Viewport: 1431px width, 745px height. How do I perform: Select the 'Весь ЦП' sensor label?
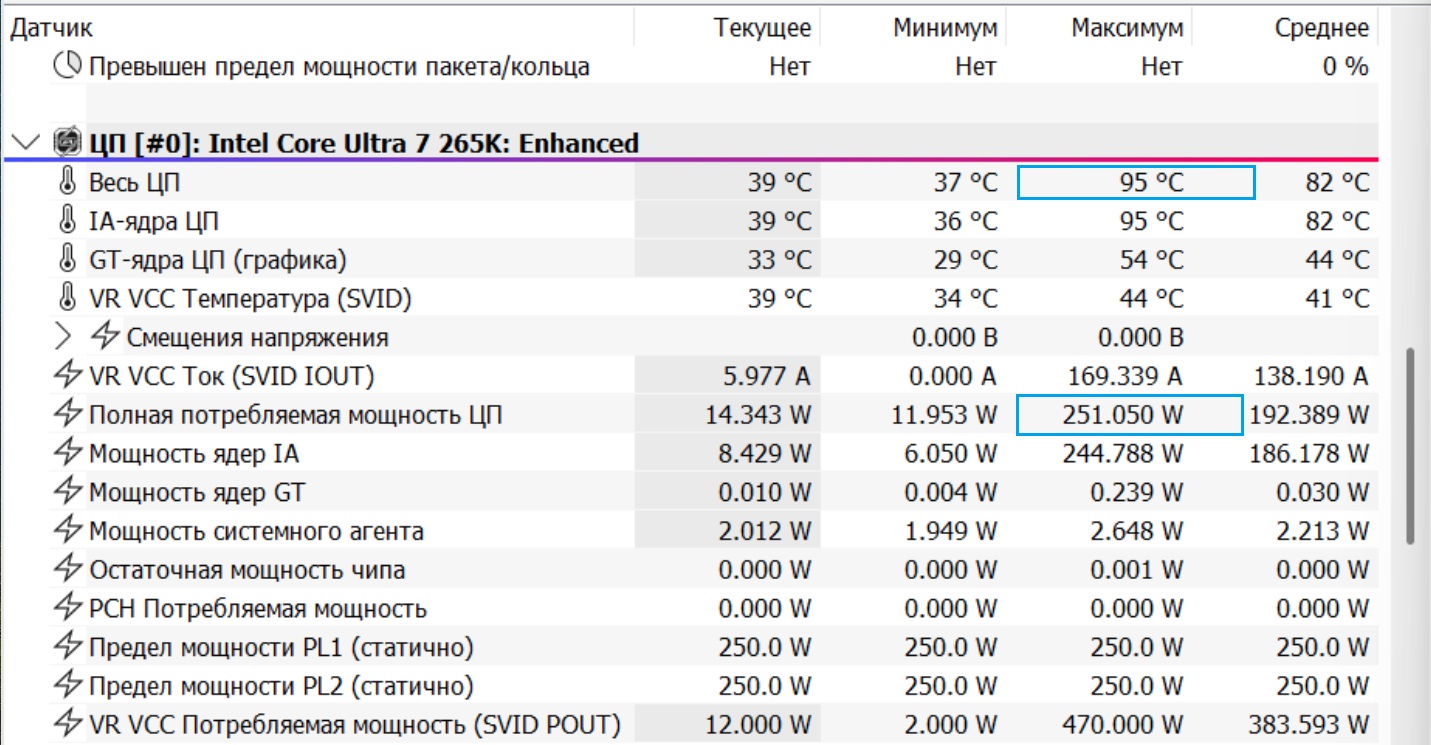[x=135, y=183]
